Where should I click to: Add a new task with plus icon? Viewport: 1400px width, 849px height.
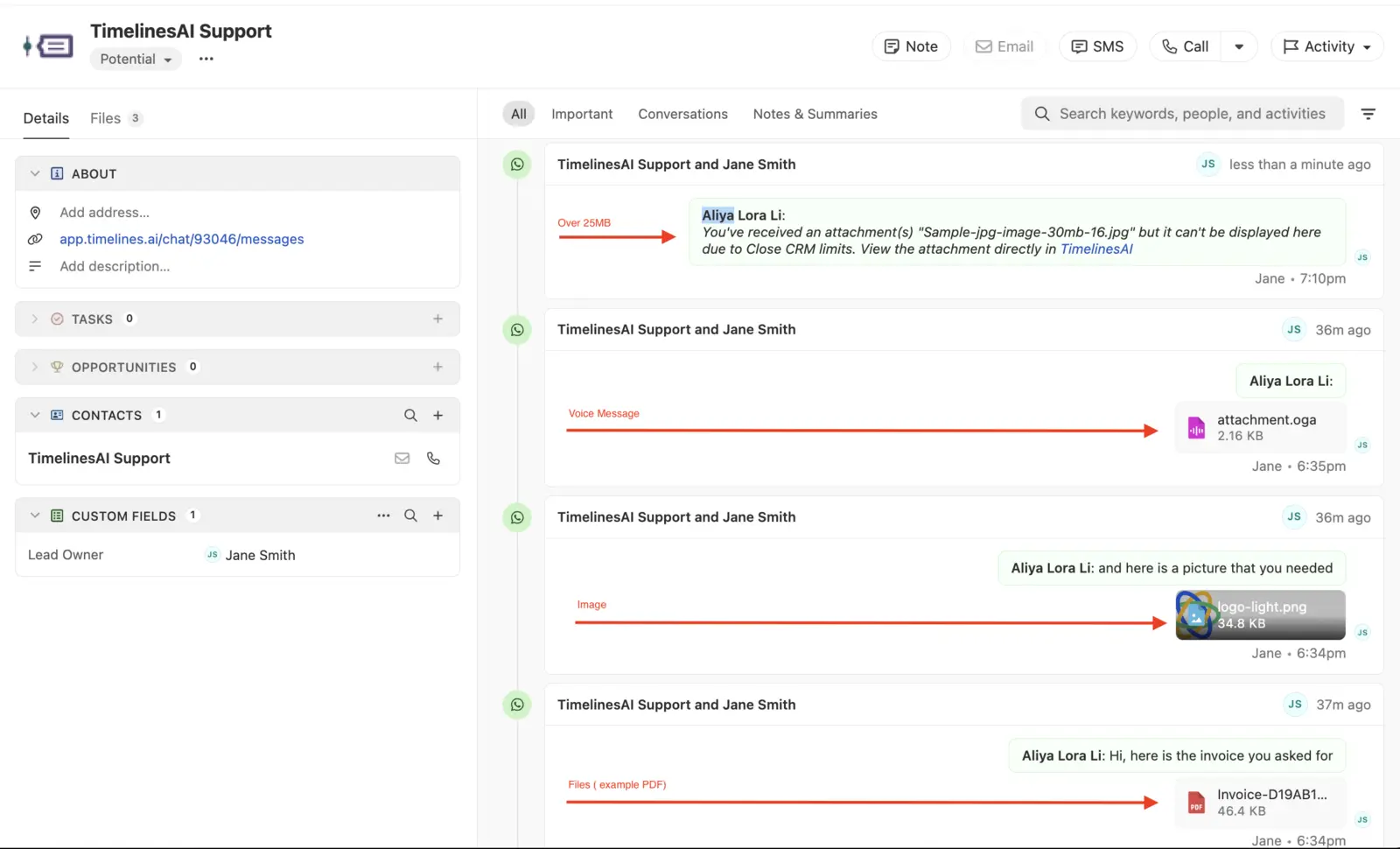(x=438, y=319)
